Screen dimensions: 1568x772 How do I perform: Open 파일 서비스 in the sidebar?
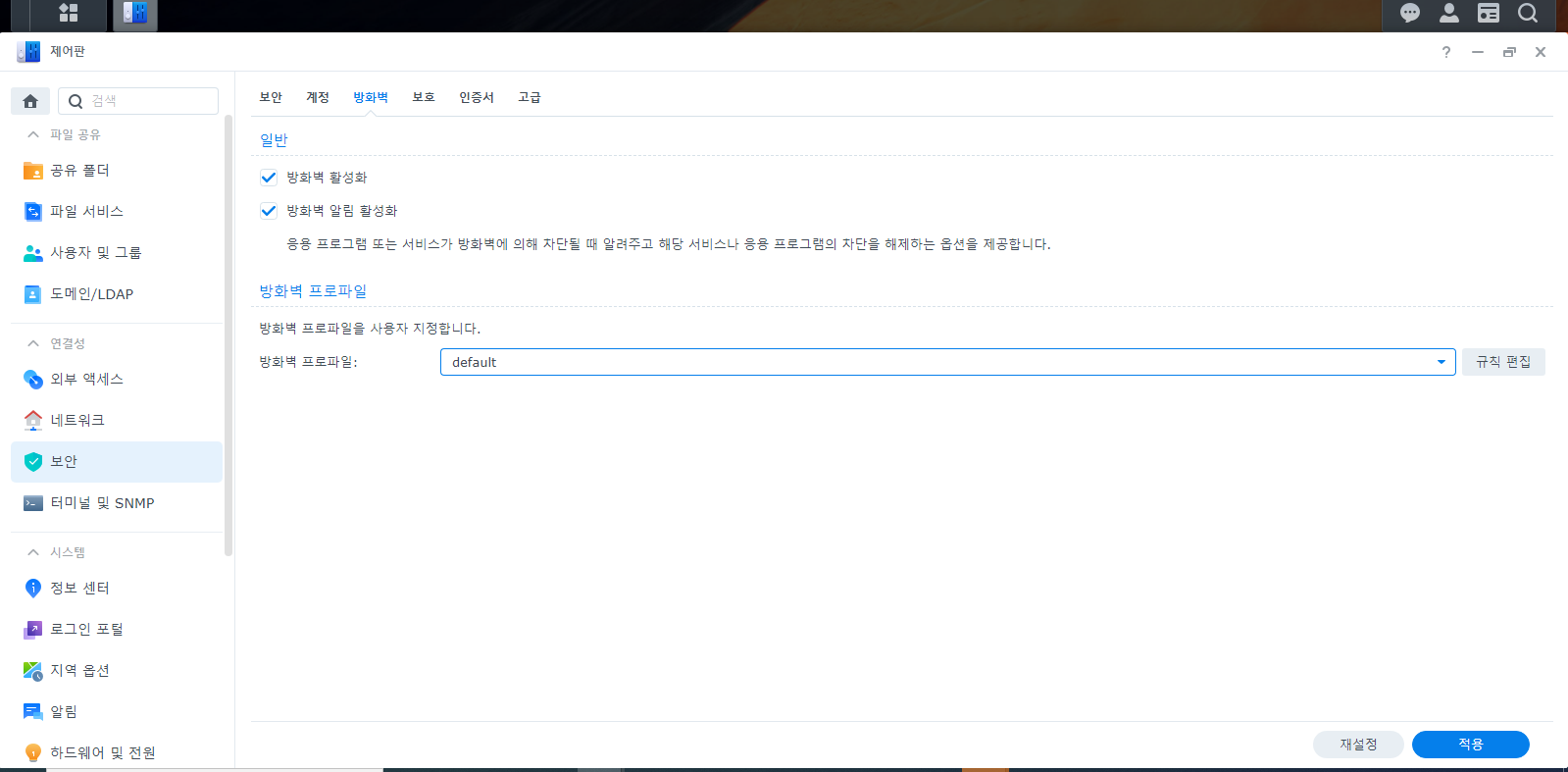click(x=117, y=212)
